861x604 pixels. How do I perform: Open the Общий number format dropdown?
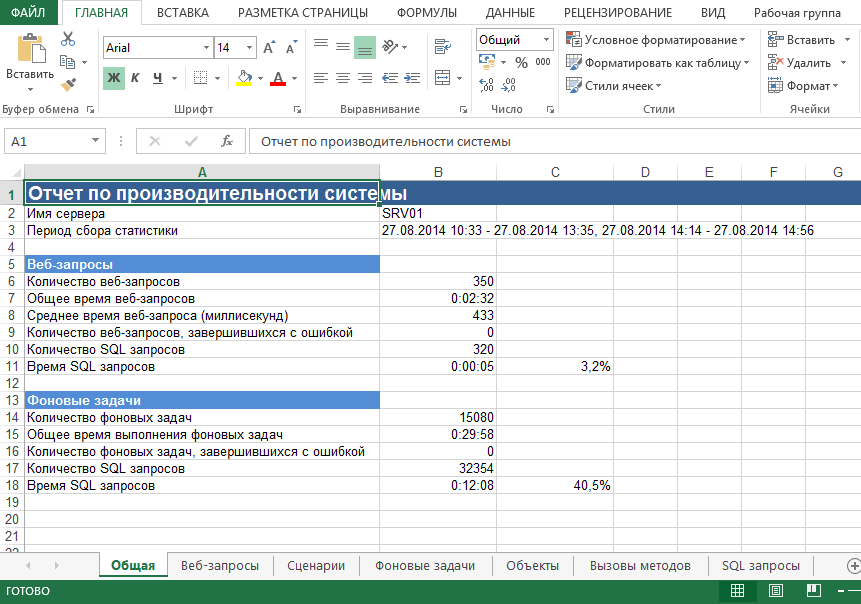pyautogui.click(x=546, y=40)
